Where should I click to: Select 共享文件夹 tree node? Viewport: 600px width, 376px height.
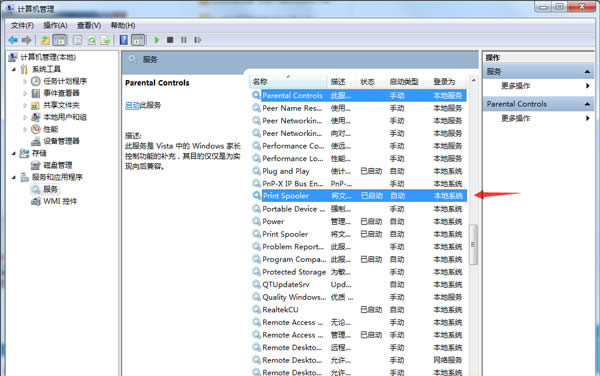(x=61, y=105)
